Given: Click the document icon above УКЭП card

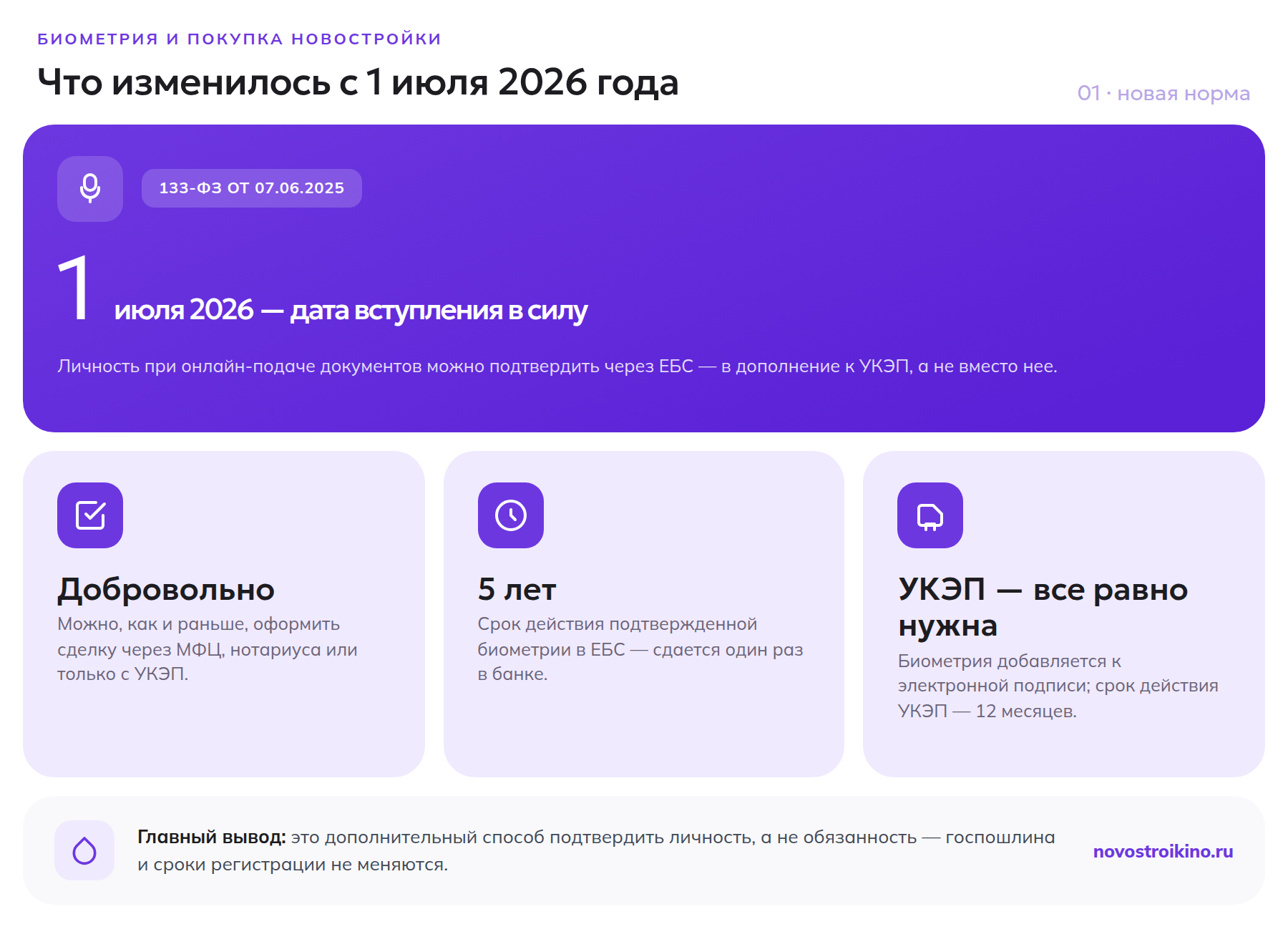Looking at the screenshot, I should pos(930,515).
